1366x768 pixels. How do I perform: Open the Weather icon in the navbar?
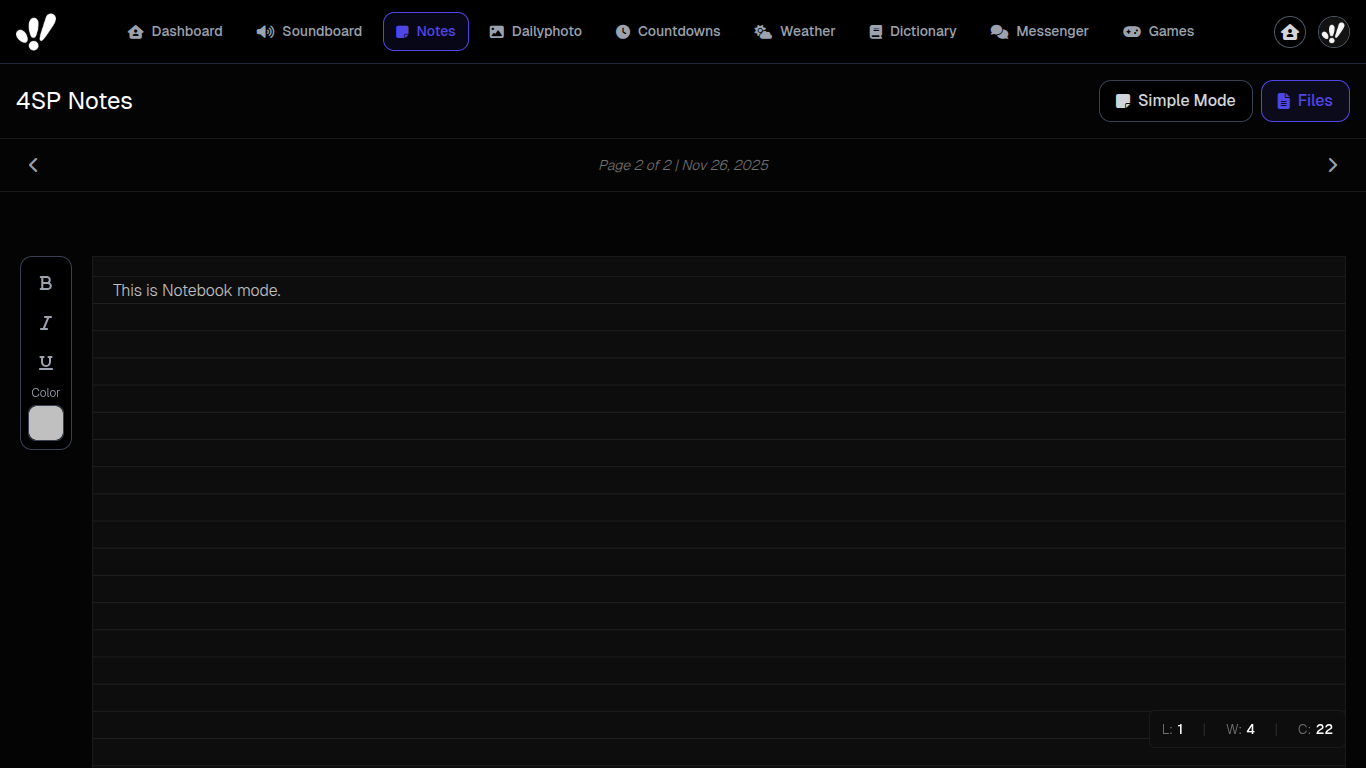tap(761, 31)
